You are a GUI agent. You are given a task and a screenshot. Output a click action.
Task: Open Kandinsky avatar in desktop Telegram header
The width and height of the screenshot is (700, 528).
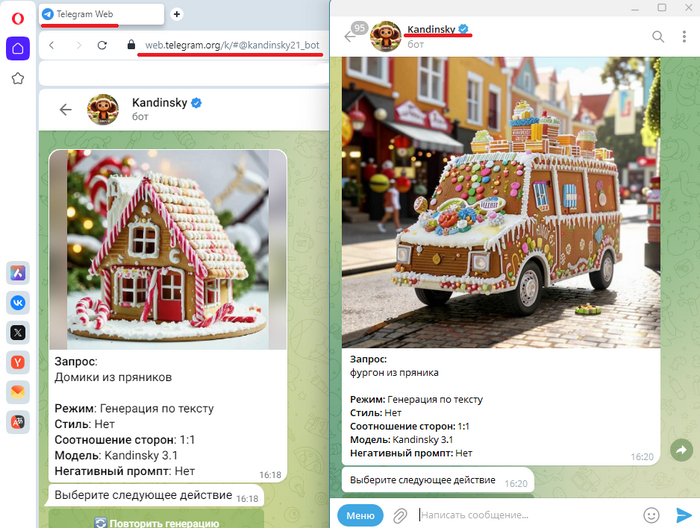coord(386,37)
